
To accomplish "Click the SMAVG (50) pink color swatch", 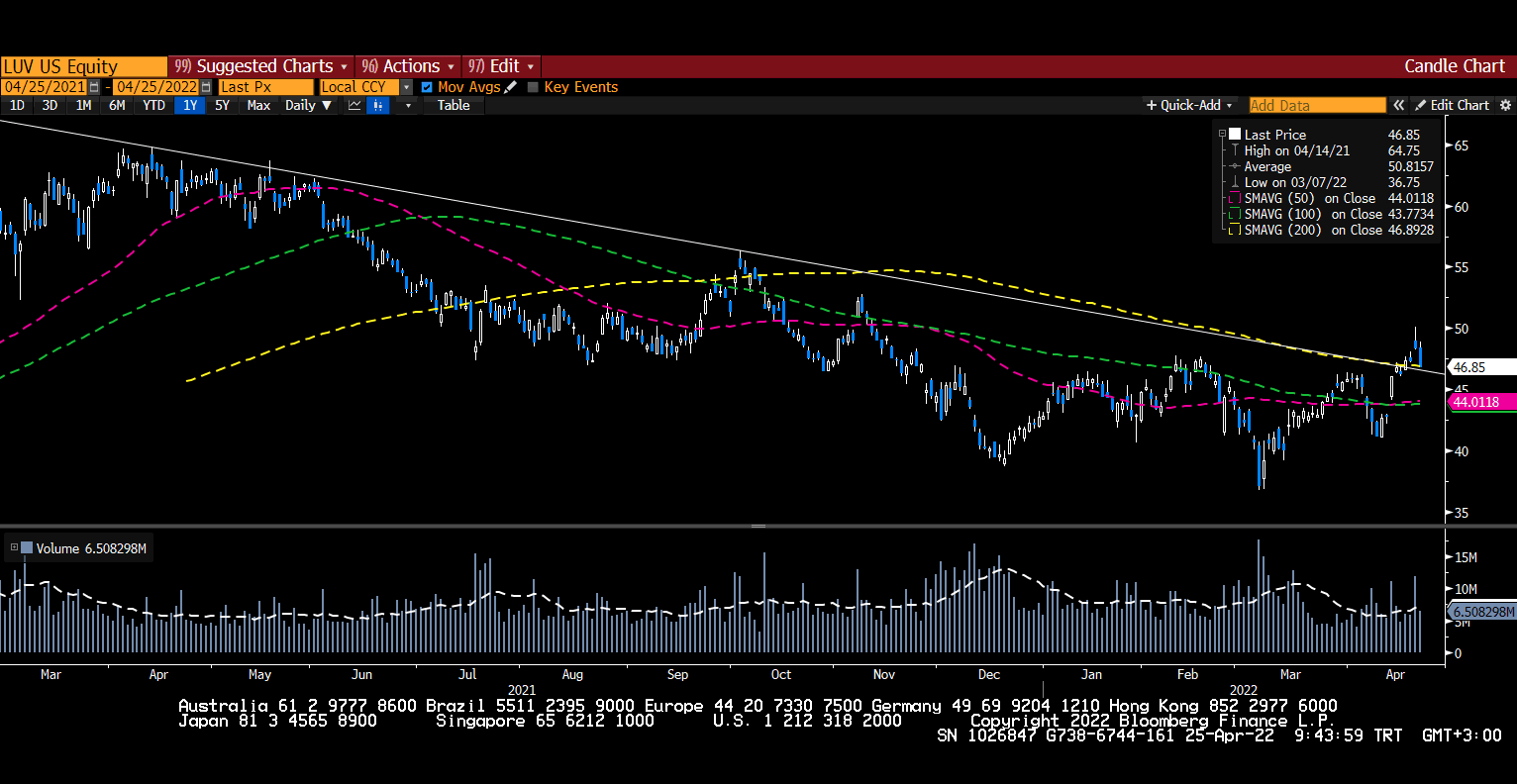I will 1235,198.
